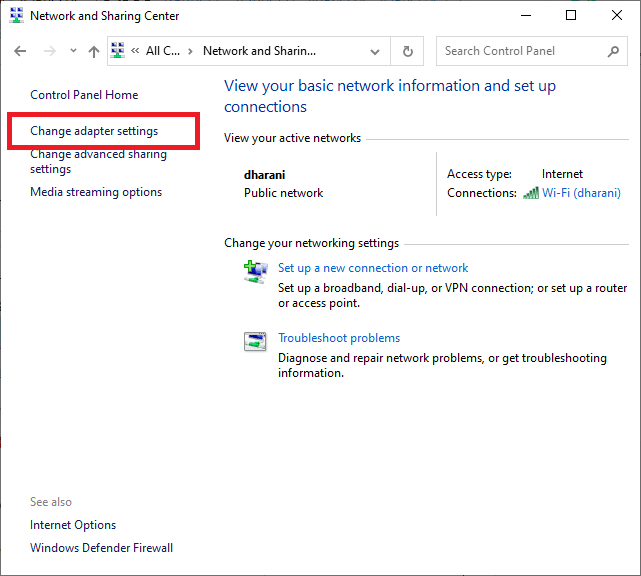
Task: Open the recent locations dropdown arrow
Action: 73,51
